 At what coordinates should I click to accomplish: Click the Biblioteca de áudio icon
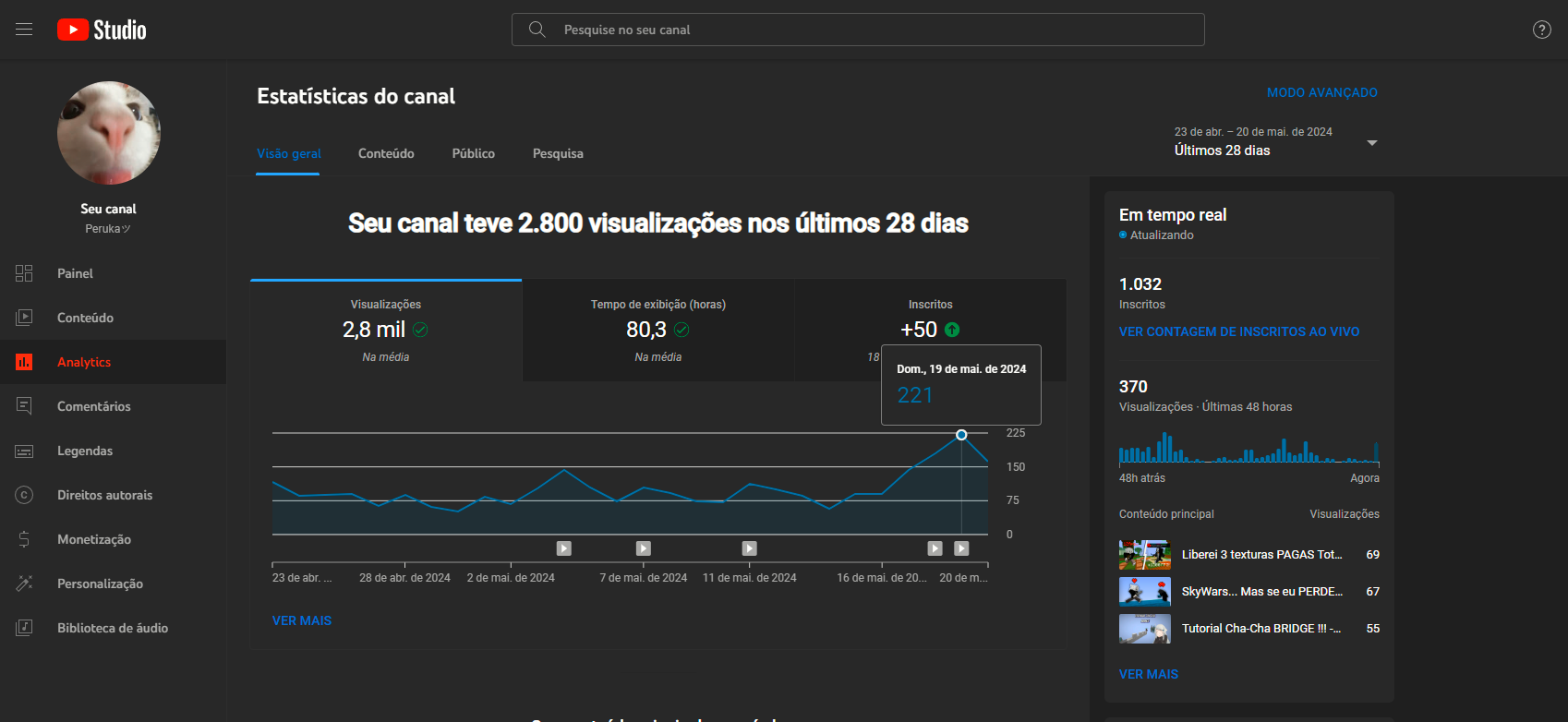(24, 628)
